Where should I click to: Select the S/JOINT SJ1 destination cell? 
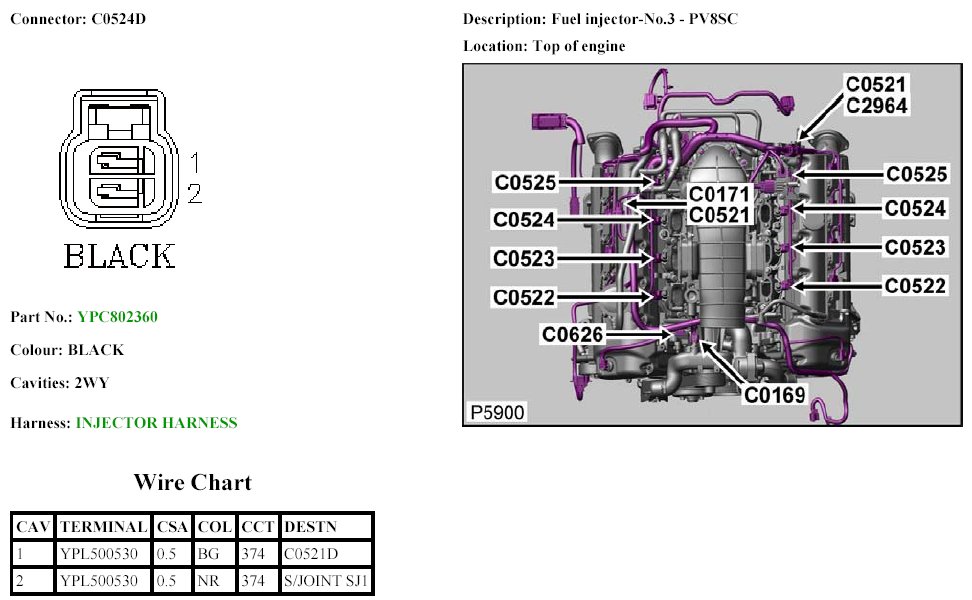[326, 581]
